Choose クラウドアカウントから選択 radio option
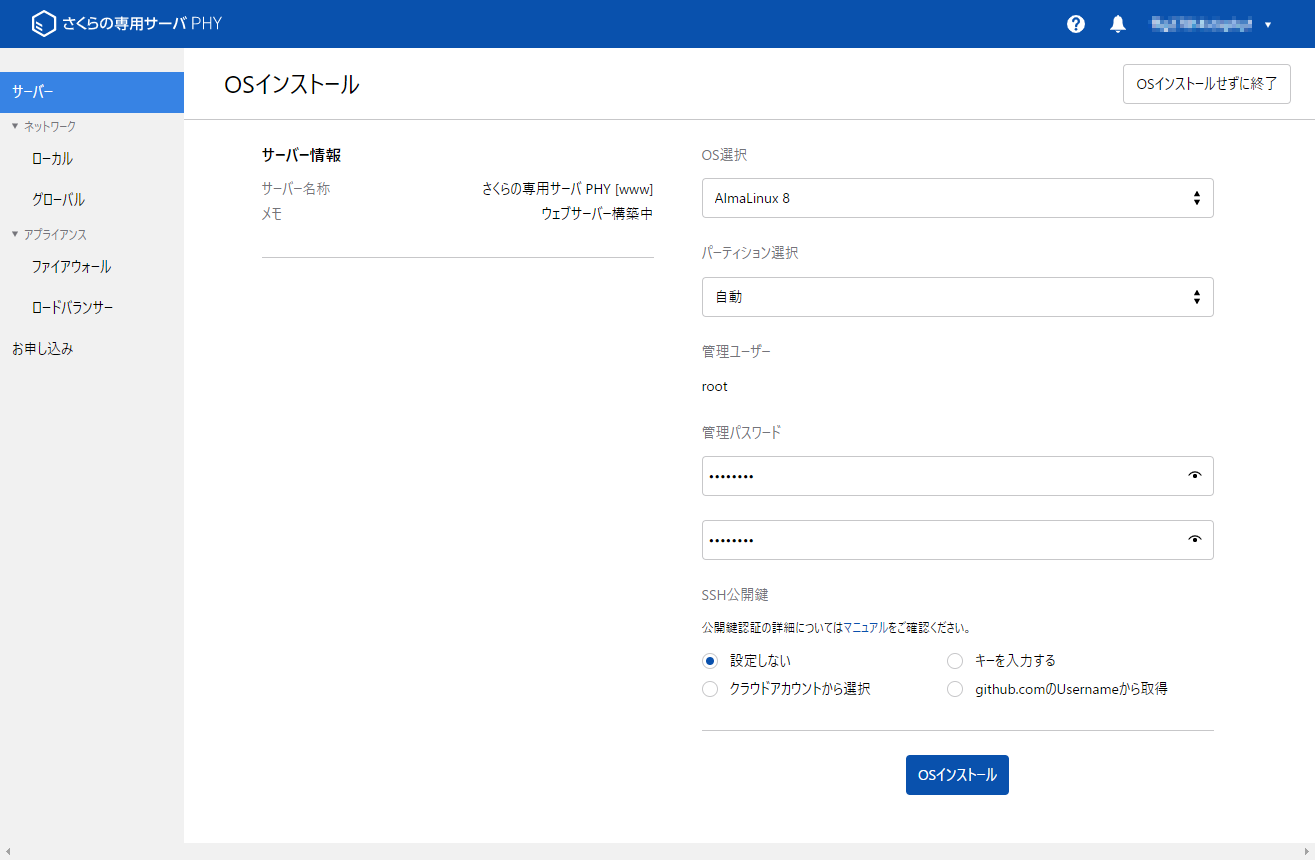This screenshot has width=1315, height=860. (710, 689)
